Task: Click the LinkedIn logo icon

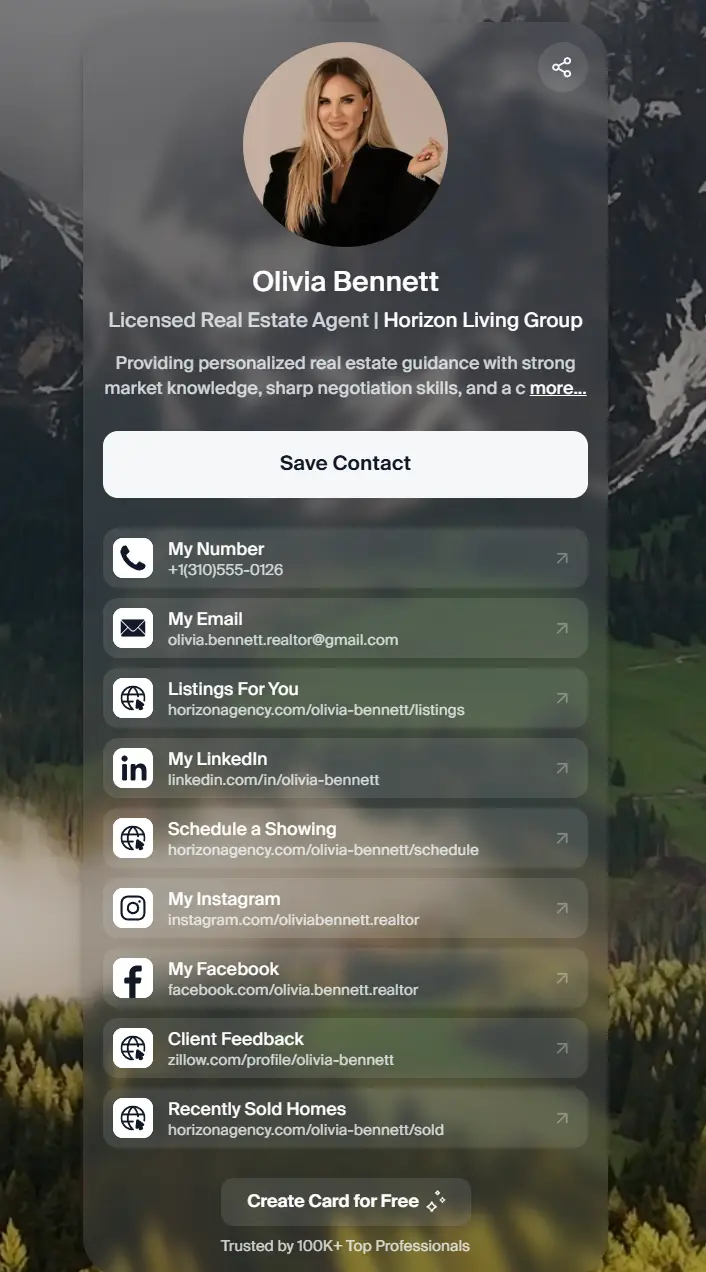Action: click(133, 768)
